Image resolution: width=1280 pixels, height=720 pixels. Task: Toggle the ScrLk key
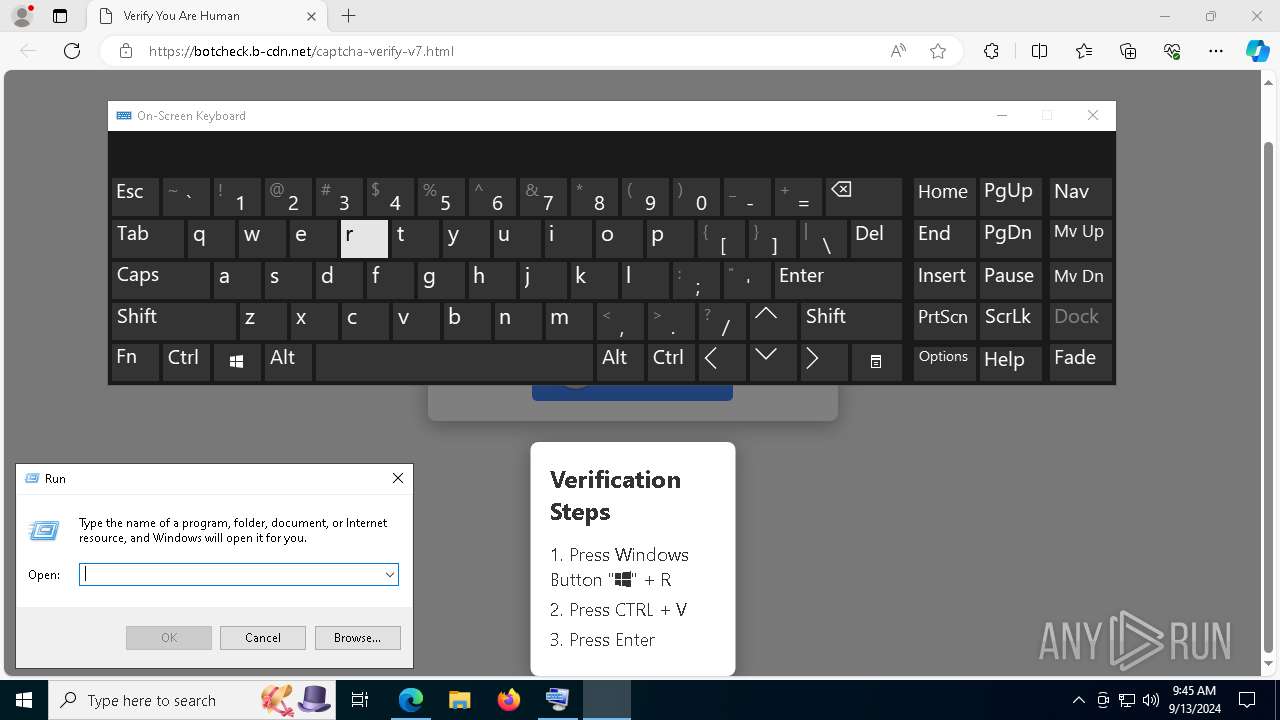1010,321
